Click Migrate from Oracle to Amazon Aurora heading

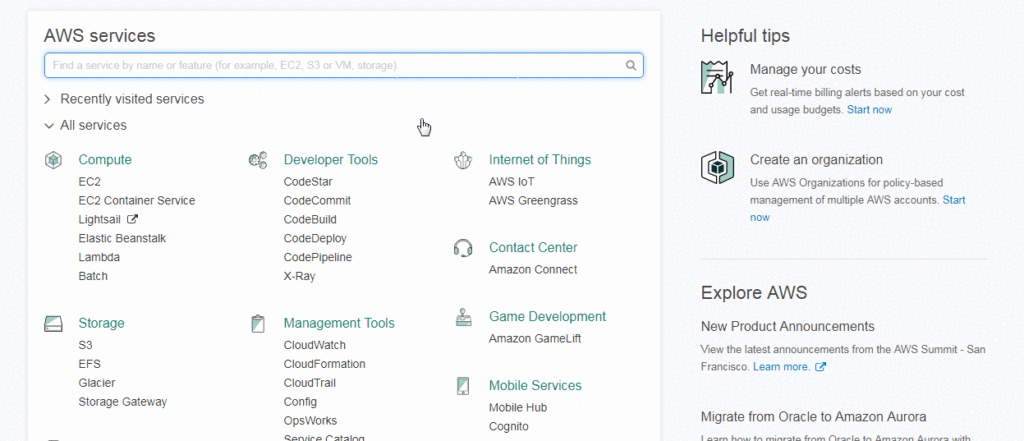pyautogui.click(x=814, y=417)
